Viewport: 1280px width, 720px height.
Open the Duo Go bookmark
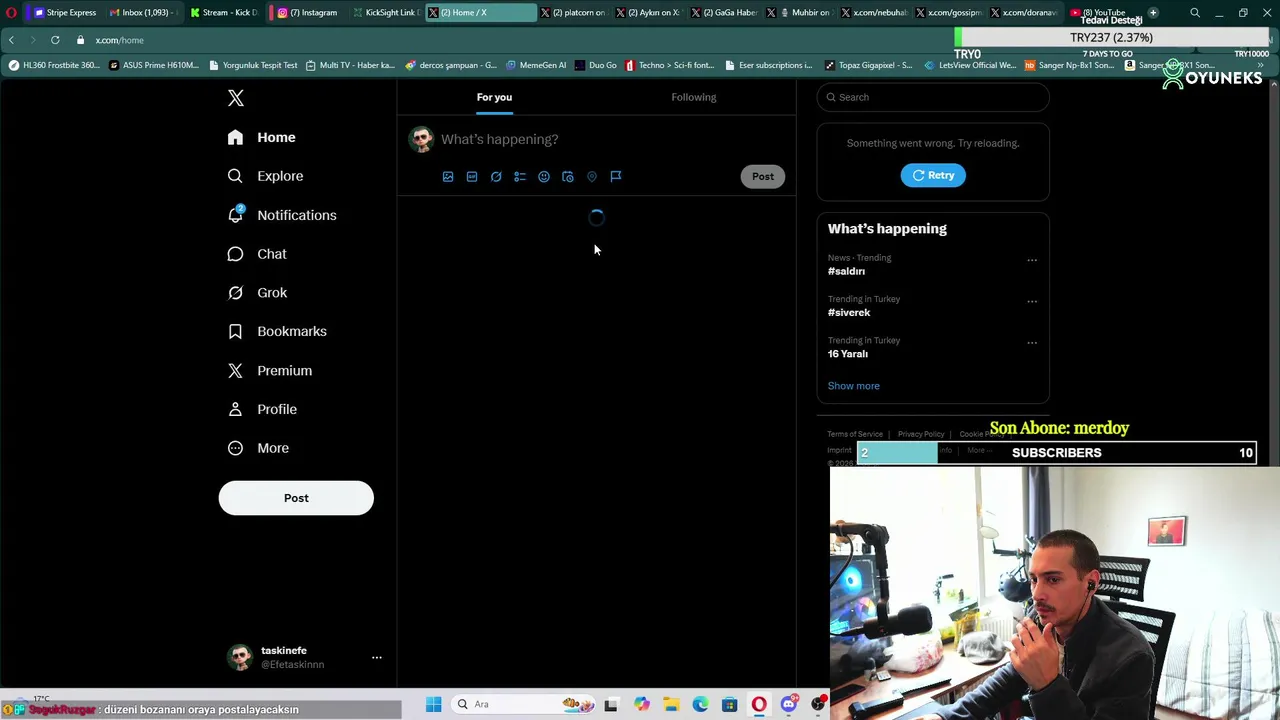[x=596, y=65]
